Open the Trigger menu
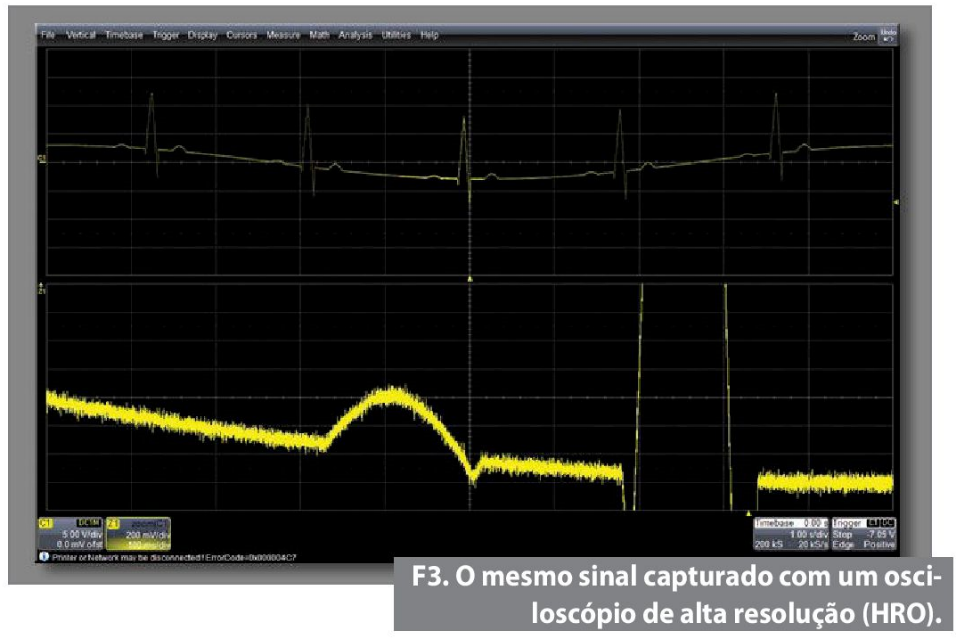956x639 pixels. (165, 35)
